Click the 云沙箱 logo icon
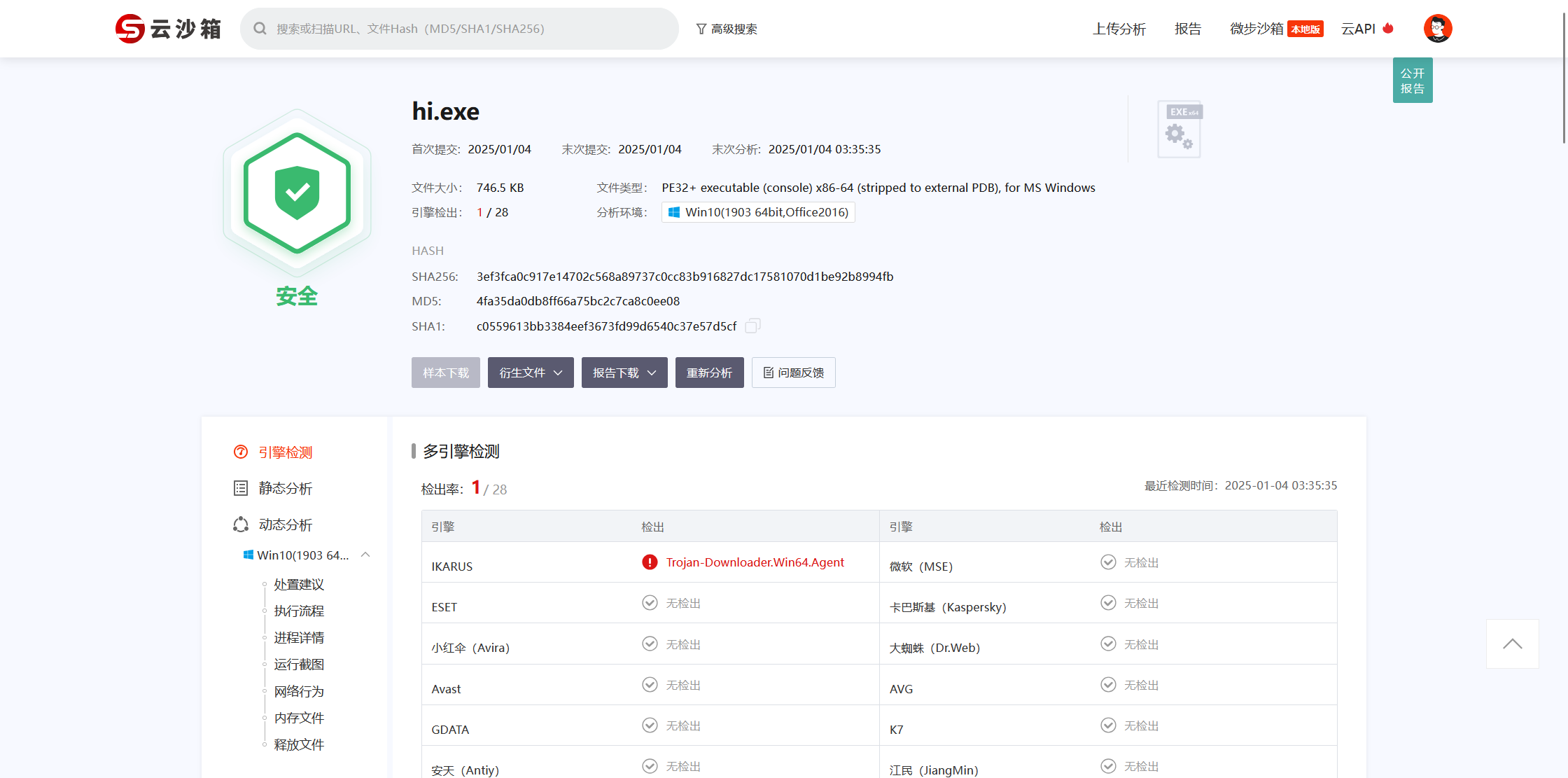Viewport: 1568px width, 778px height. [x=130, y=29]
